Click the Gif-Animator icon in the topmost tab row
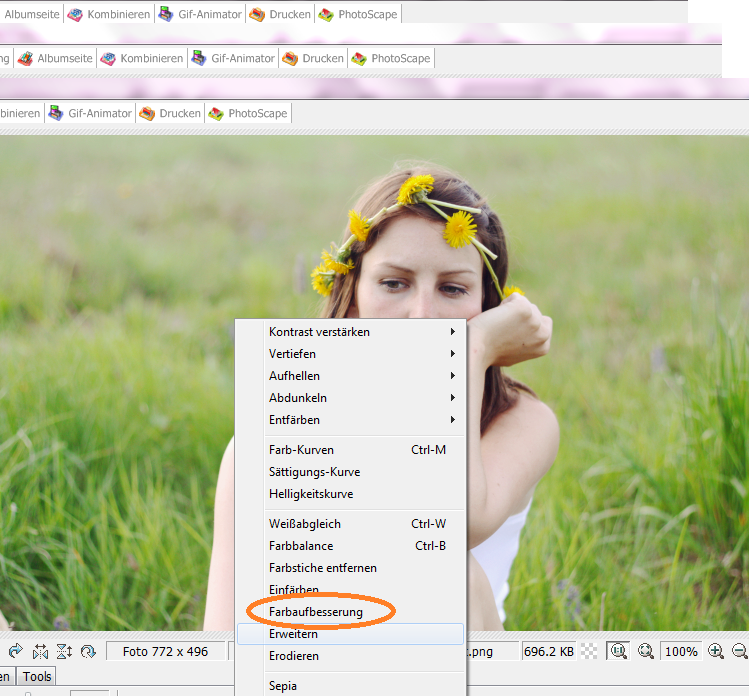Viewport: 749px width, 696px height. (x=166, y=15)
